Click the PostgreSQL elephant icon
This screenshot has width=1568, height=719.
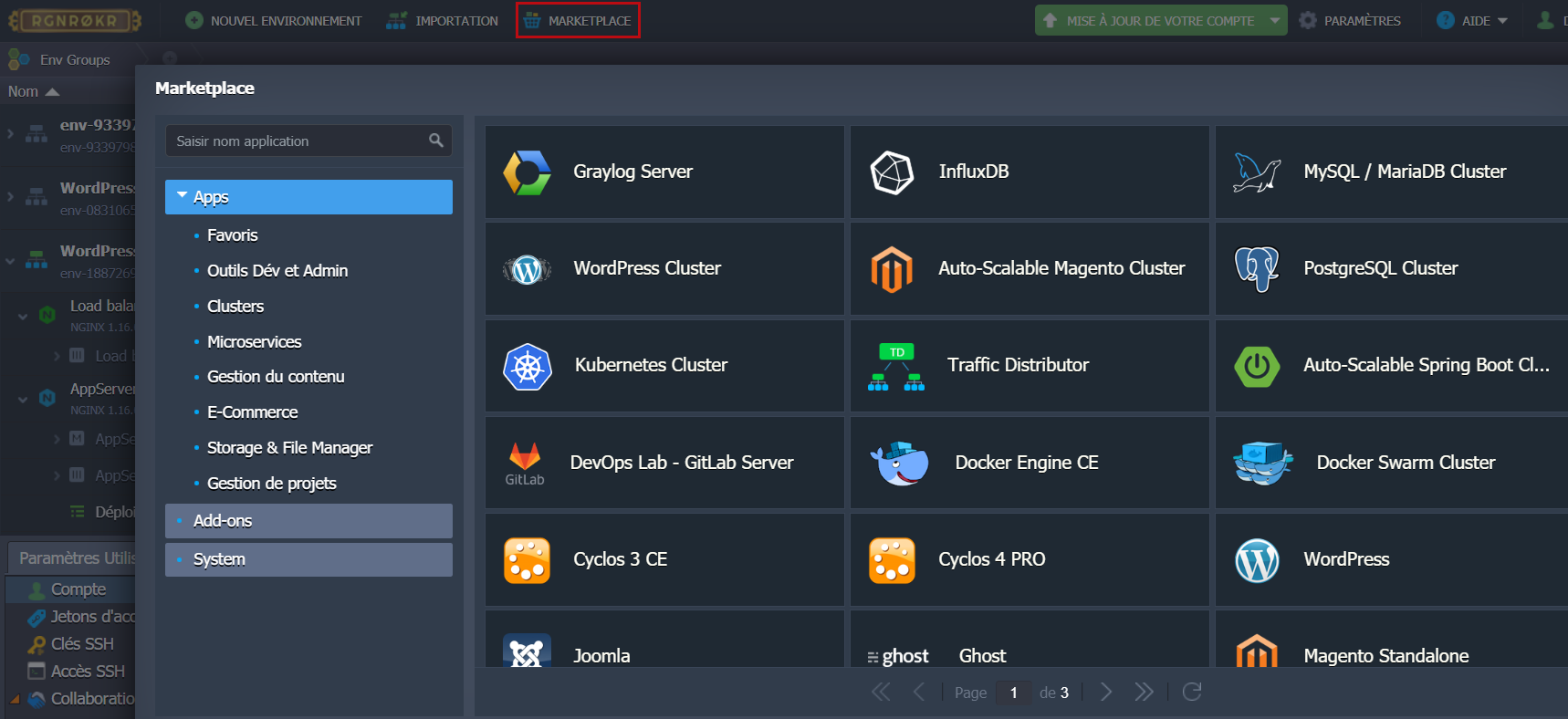point(1257,269)
